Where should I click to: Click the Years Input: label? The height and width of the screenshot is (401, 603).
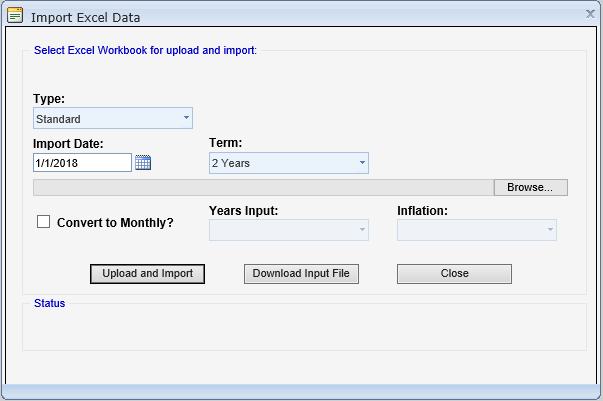coord(243,211)
